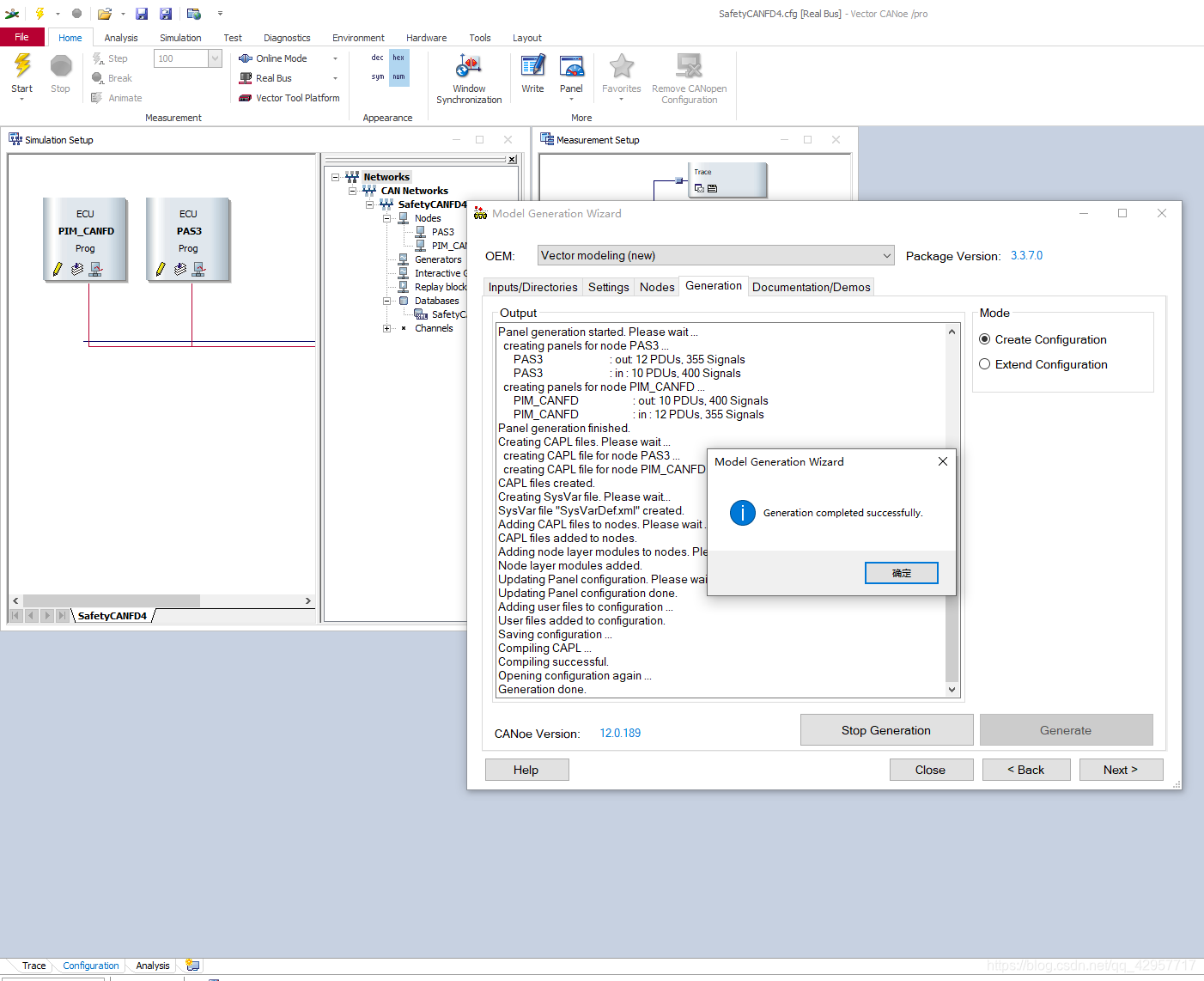
Task: Toggle num numeric display
Action: coord(398,76)
